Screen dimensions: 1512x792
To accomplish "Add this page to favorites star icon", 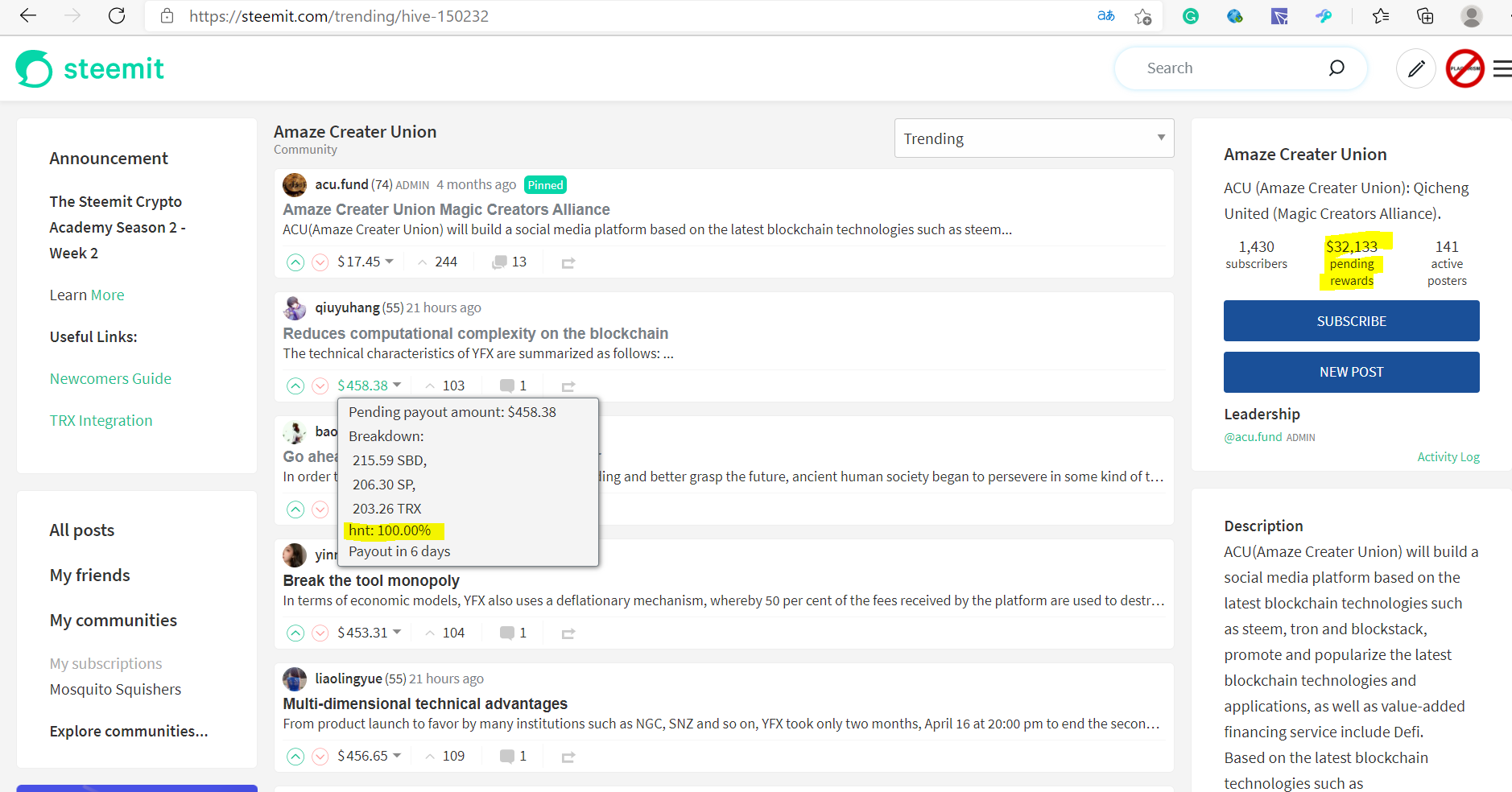I will [1142, 16].
